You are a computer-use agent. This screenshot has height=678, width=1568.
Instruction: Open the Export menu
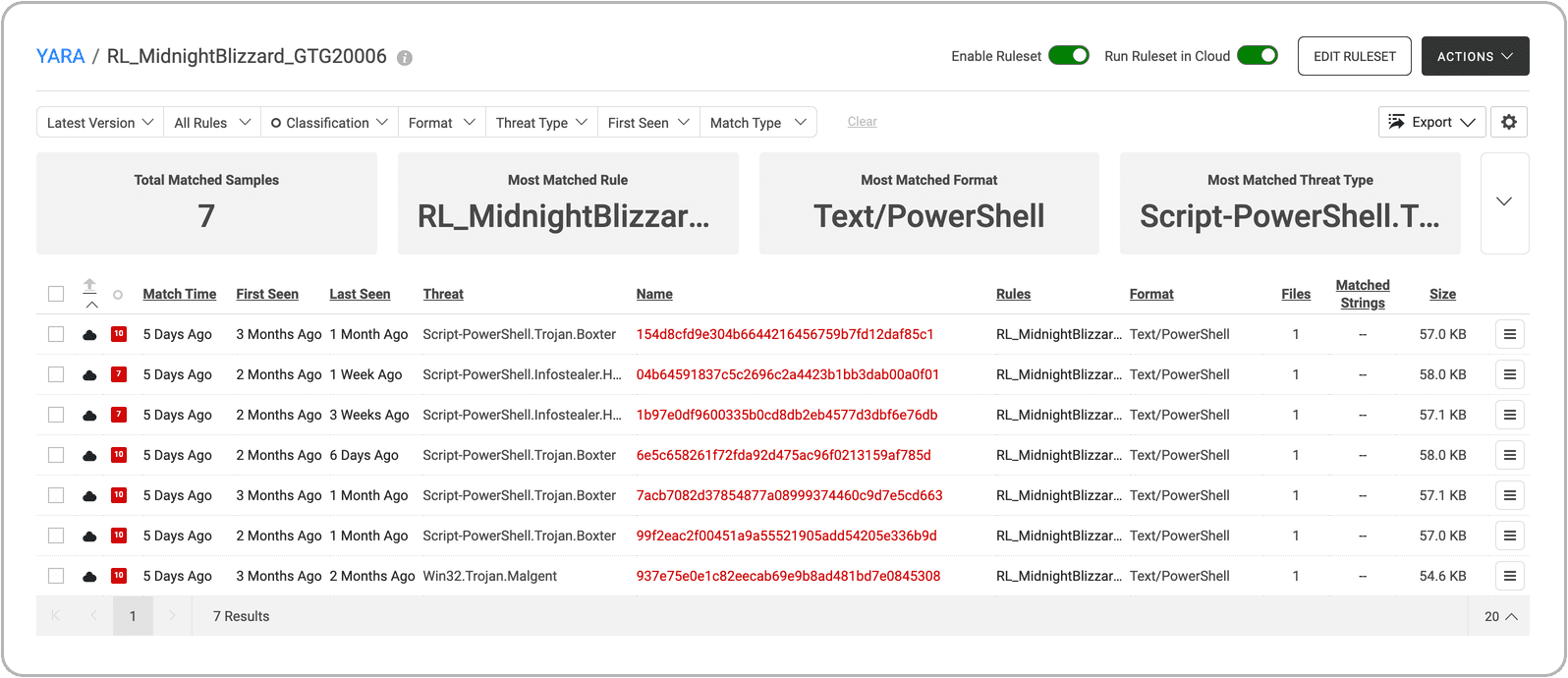click(1431, 122)
